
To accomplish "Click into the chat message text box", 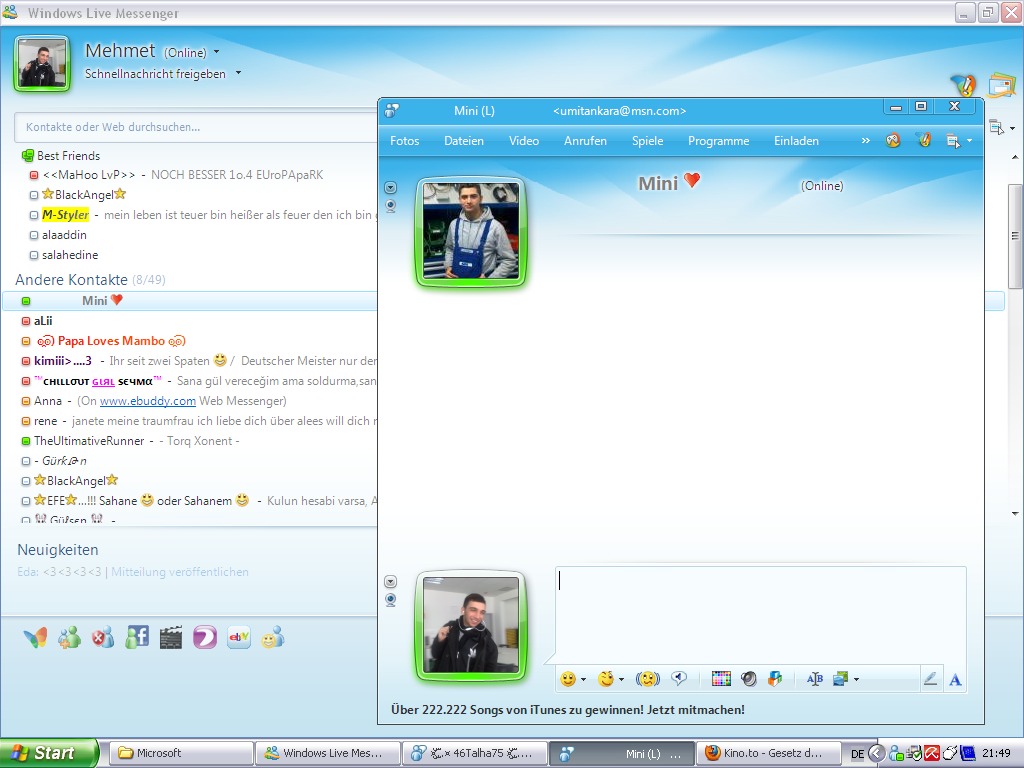I will click(761, 615).
